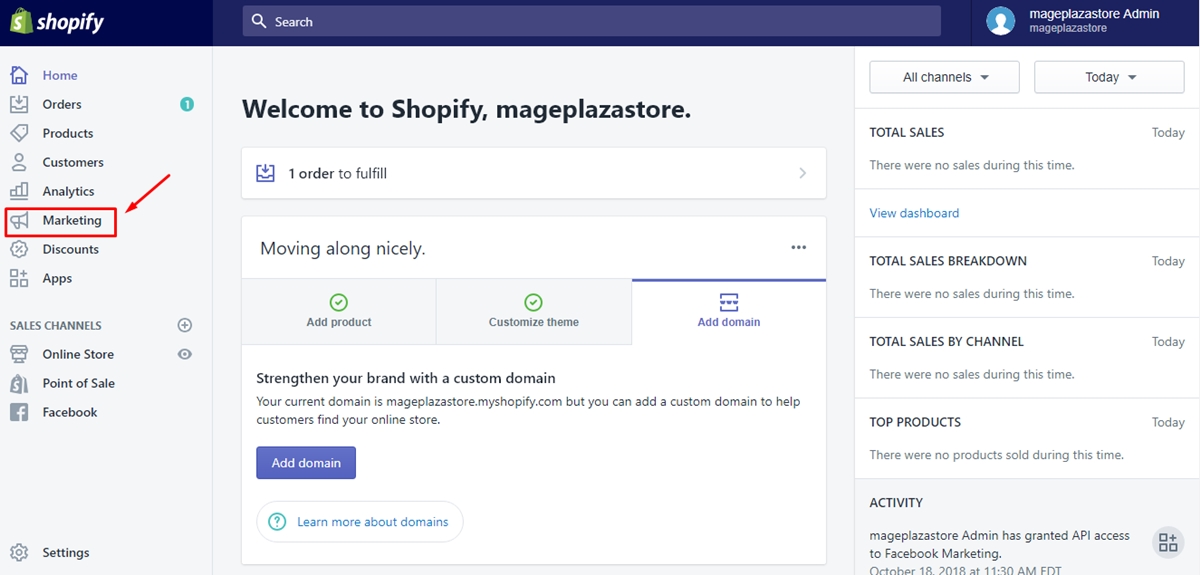Screen dimensions: 1200x575
Task: Click the Analytics bar chart icon
Action: [19, 191]
